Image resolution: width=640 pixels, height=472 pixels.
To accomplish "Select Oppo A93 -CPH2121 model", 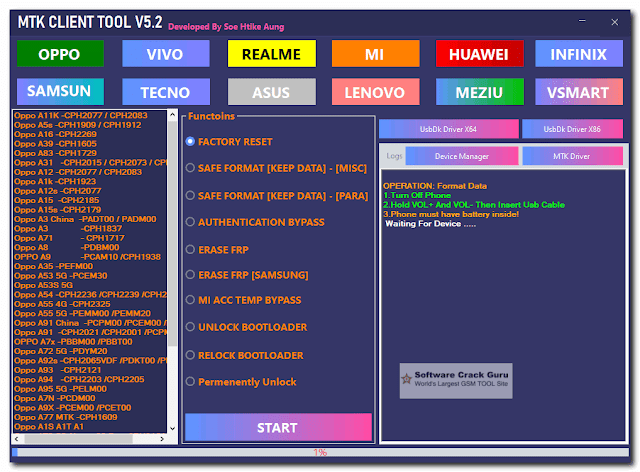I will pos(58,370).
